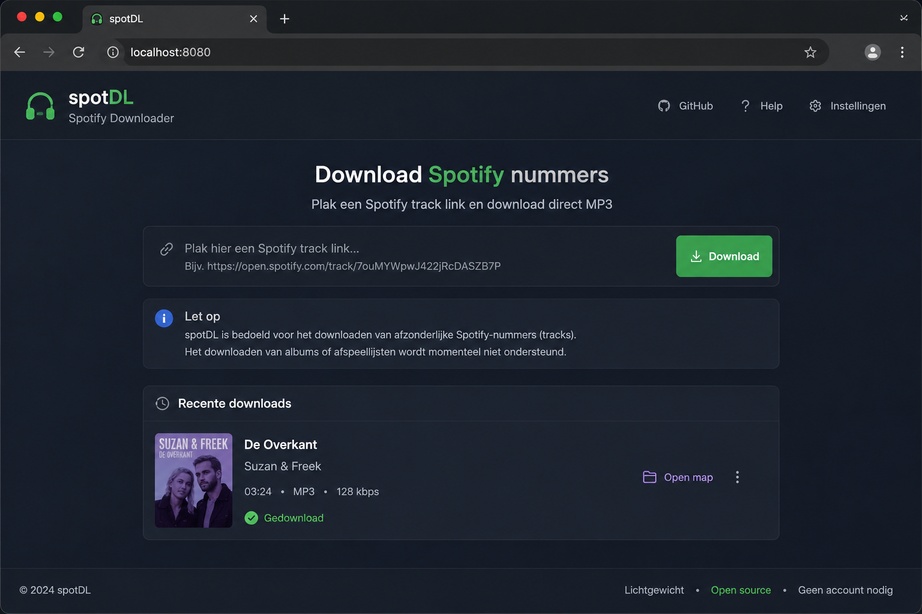Viewport: 922px width, 614px height.
Task: Click the Geen account nodig footer text
Action: click(x=845, y=590)
